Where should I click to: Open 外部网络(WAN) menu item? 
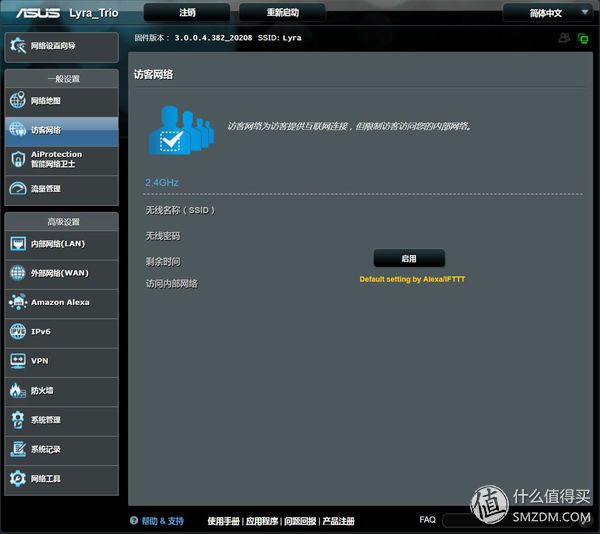coord(62,274)
